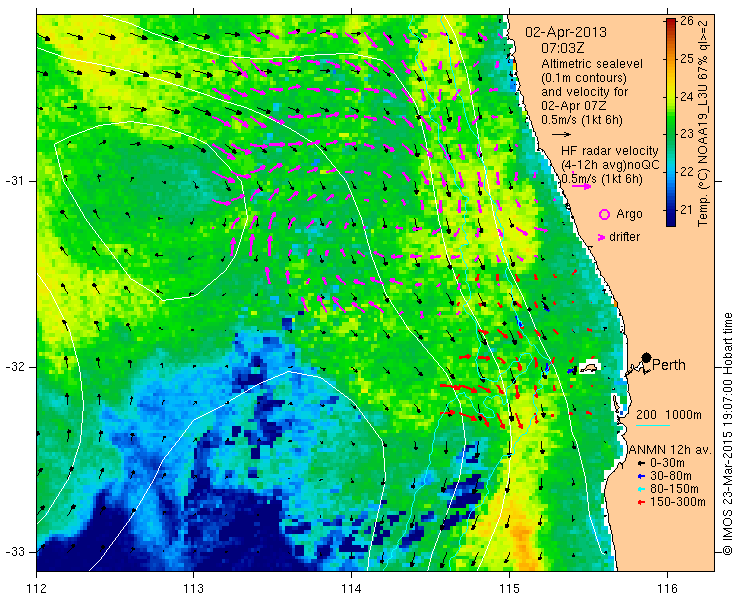740x600 pixels.
Task: Click the blue 30-80m ANMN arrow symbol
Action: [x=640, y=477]
